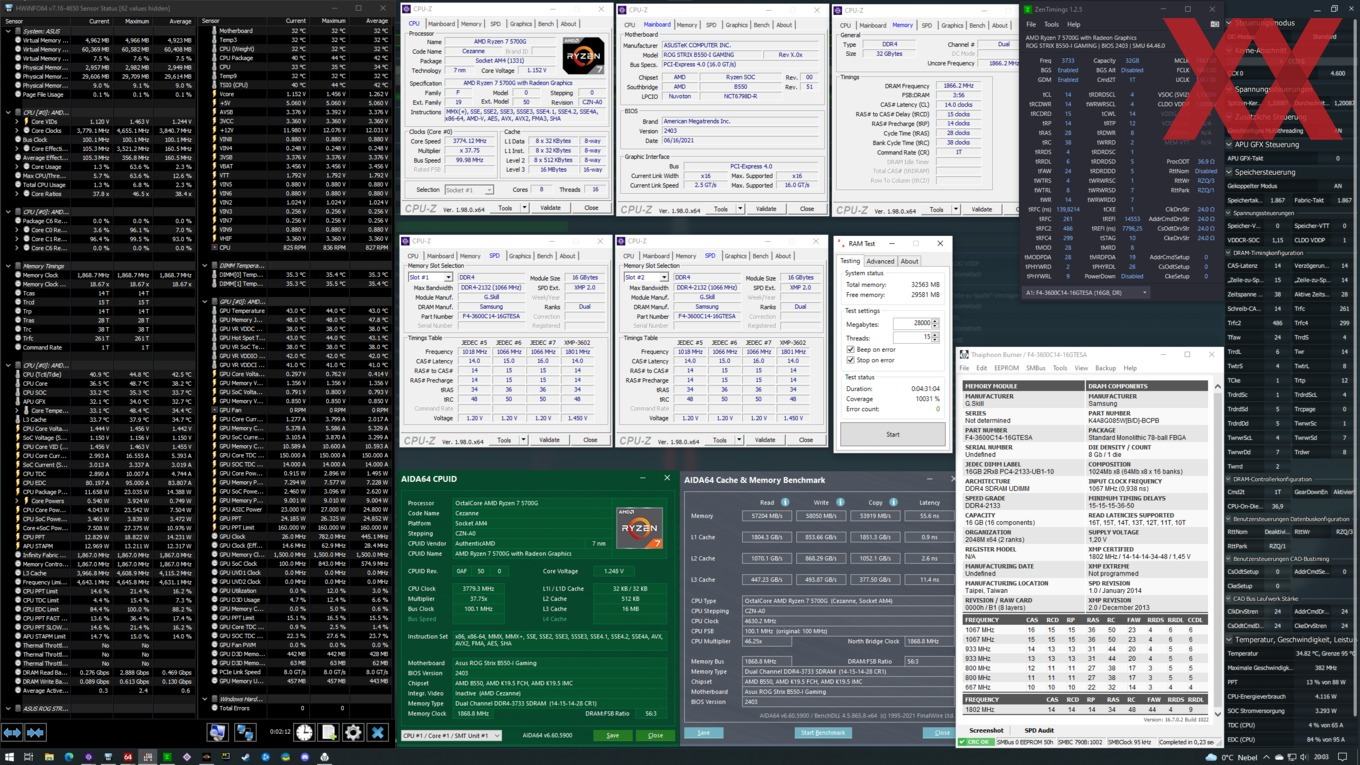Click ZenTimings screenshot camera icon
1360x765 pixels.
pos(1214,24)
